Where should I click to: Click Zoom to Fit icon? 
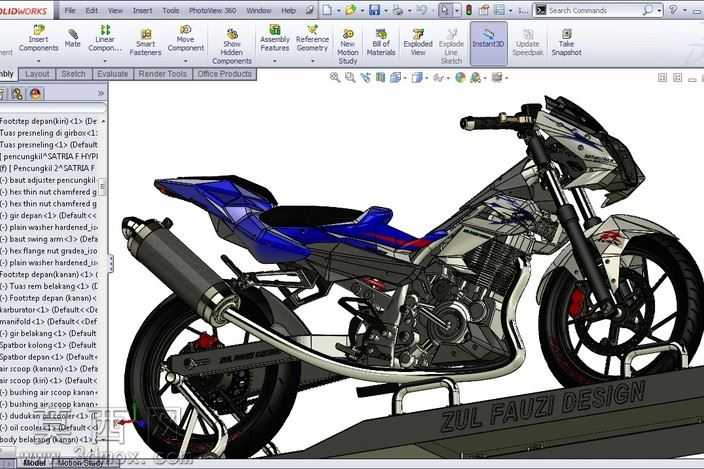coord(335,78)
